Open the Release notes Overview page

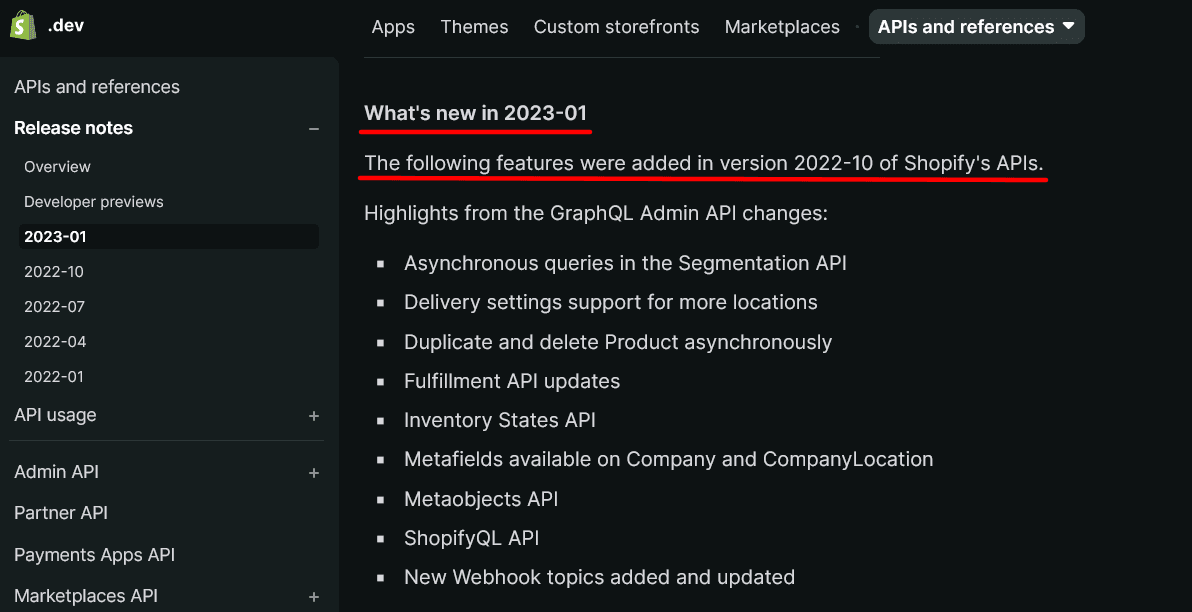pyautogui.click(x=57, y=166)
